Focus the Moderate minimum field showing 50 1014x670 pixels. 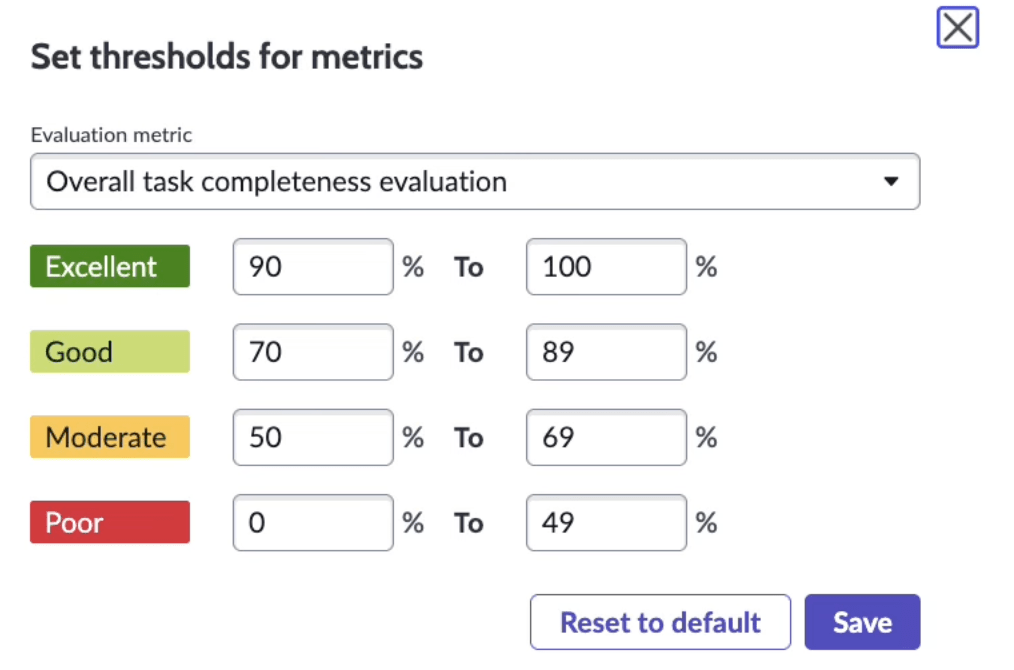pos(312,438)
